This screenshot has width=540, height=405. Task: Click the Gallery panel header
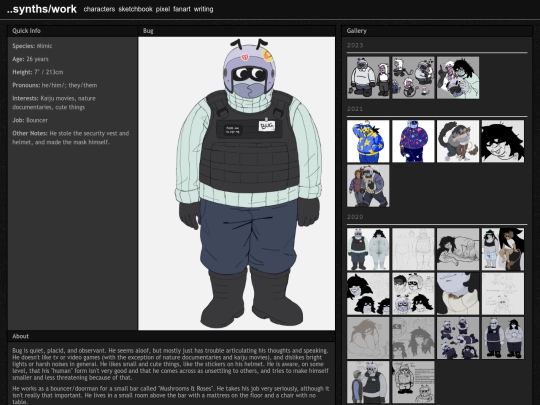click(437, 31)
